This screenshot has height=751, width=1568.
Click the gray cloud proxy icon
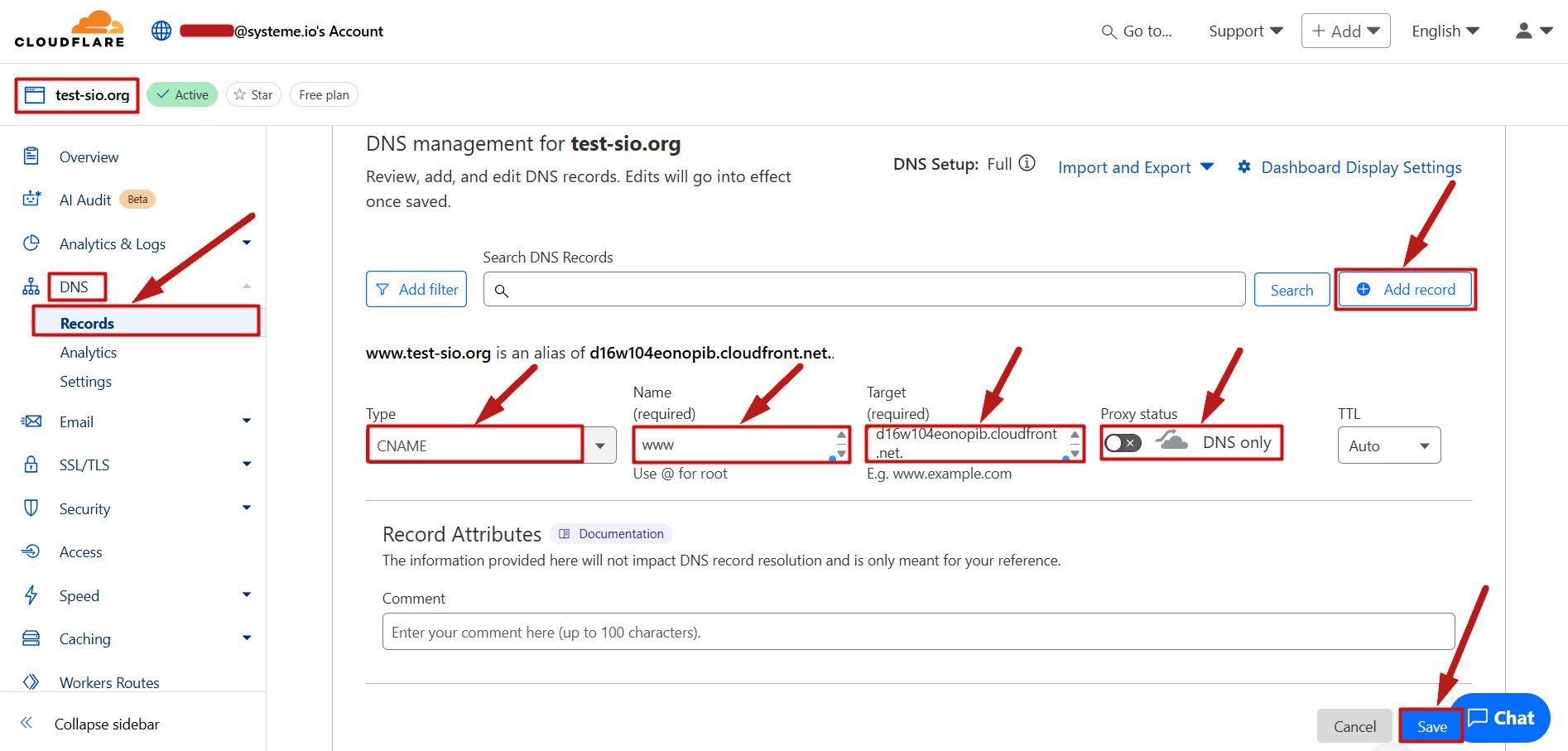coord(1172,441)
